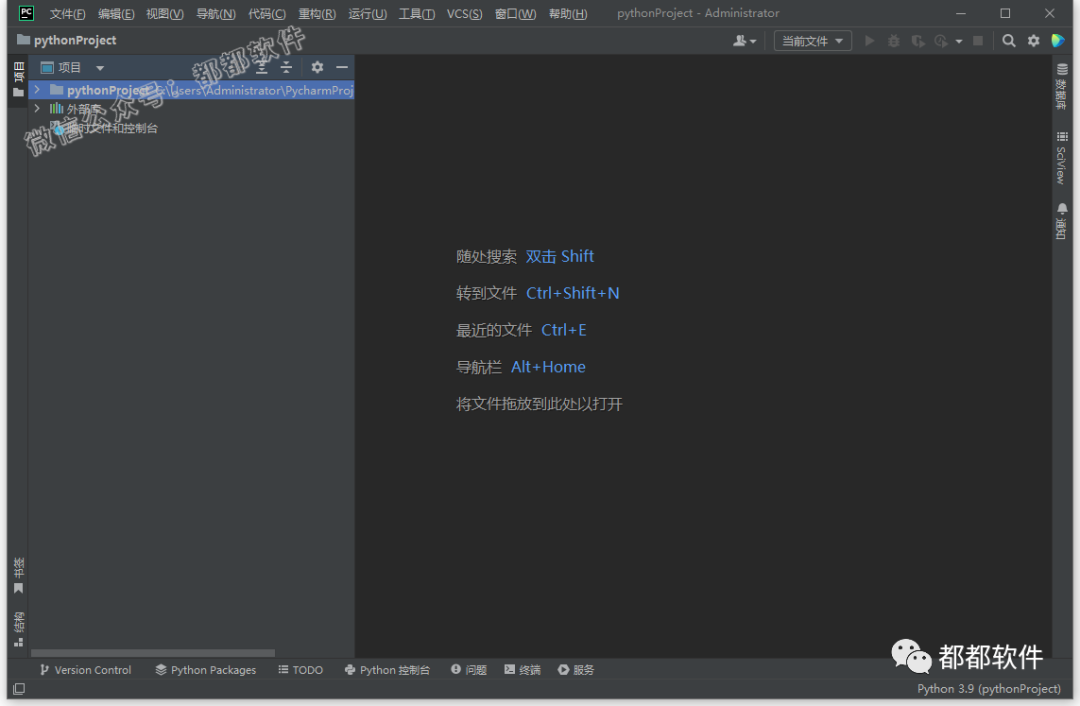Open the 服务 services tab
The height and width of the screenshot is (706, 1080).
pos(576,669)
